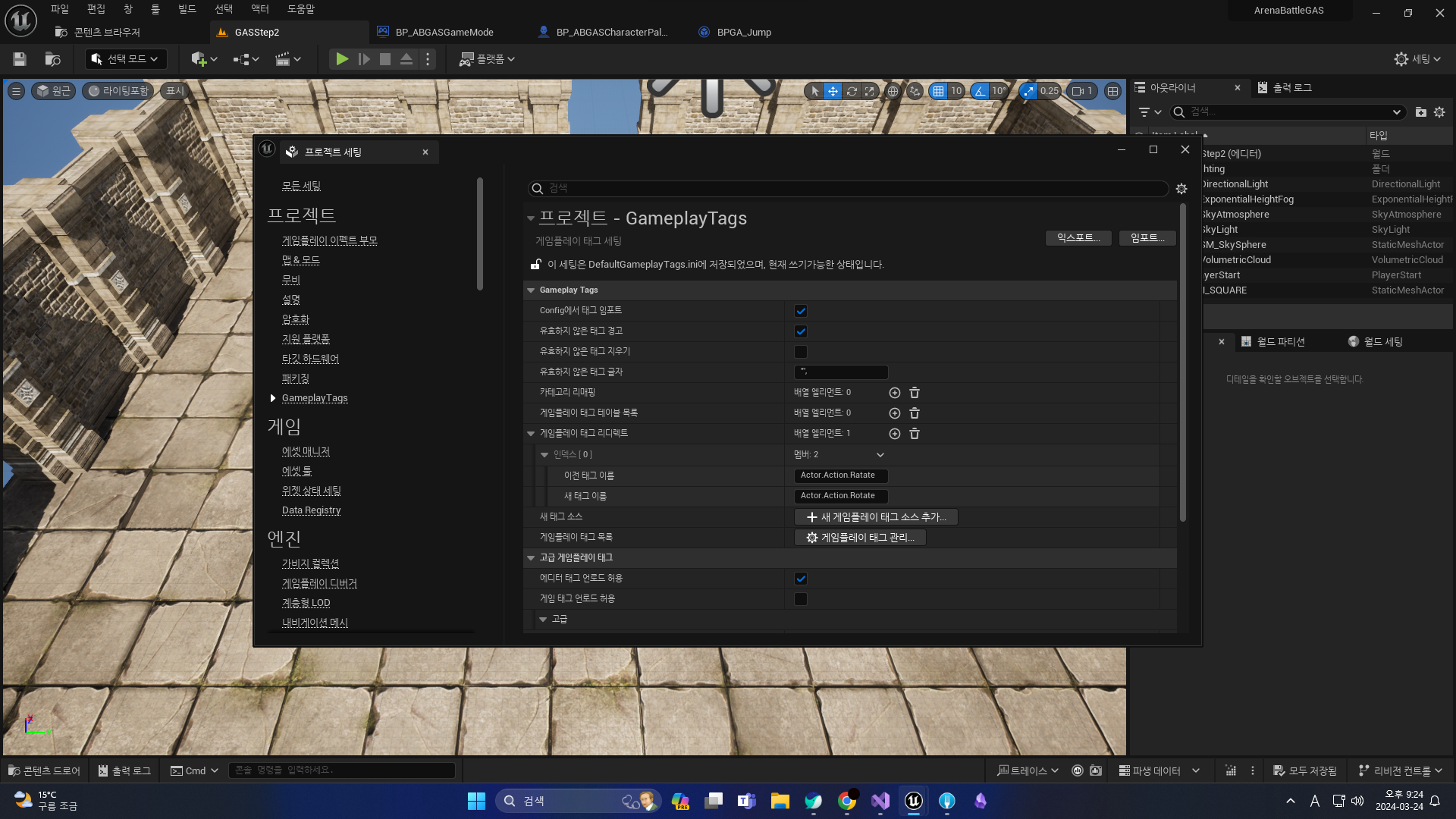1456x819 pixels.
Task: Open Visual Studio from the Windows taskbar
Action: [880, 801]
